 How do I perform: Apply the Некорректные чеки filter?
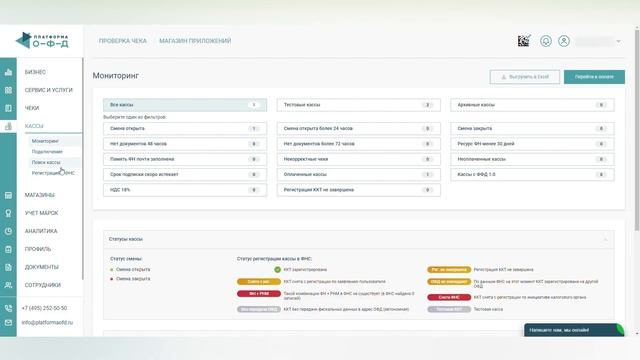coord(359,159)
